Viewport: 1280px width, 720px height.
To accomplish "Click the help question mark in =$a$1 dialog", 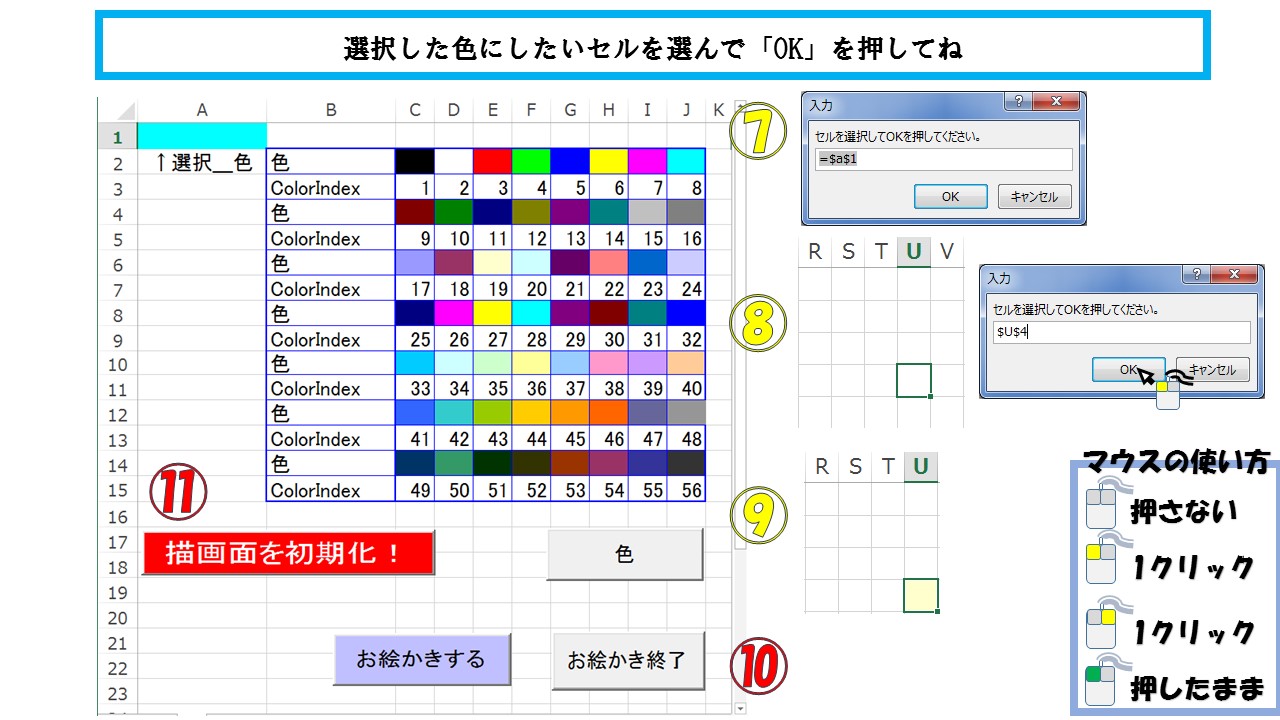I will click(1018, 102).
